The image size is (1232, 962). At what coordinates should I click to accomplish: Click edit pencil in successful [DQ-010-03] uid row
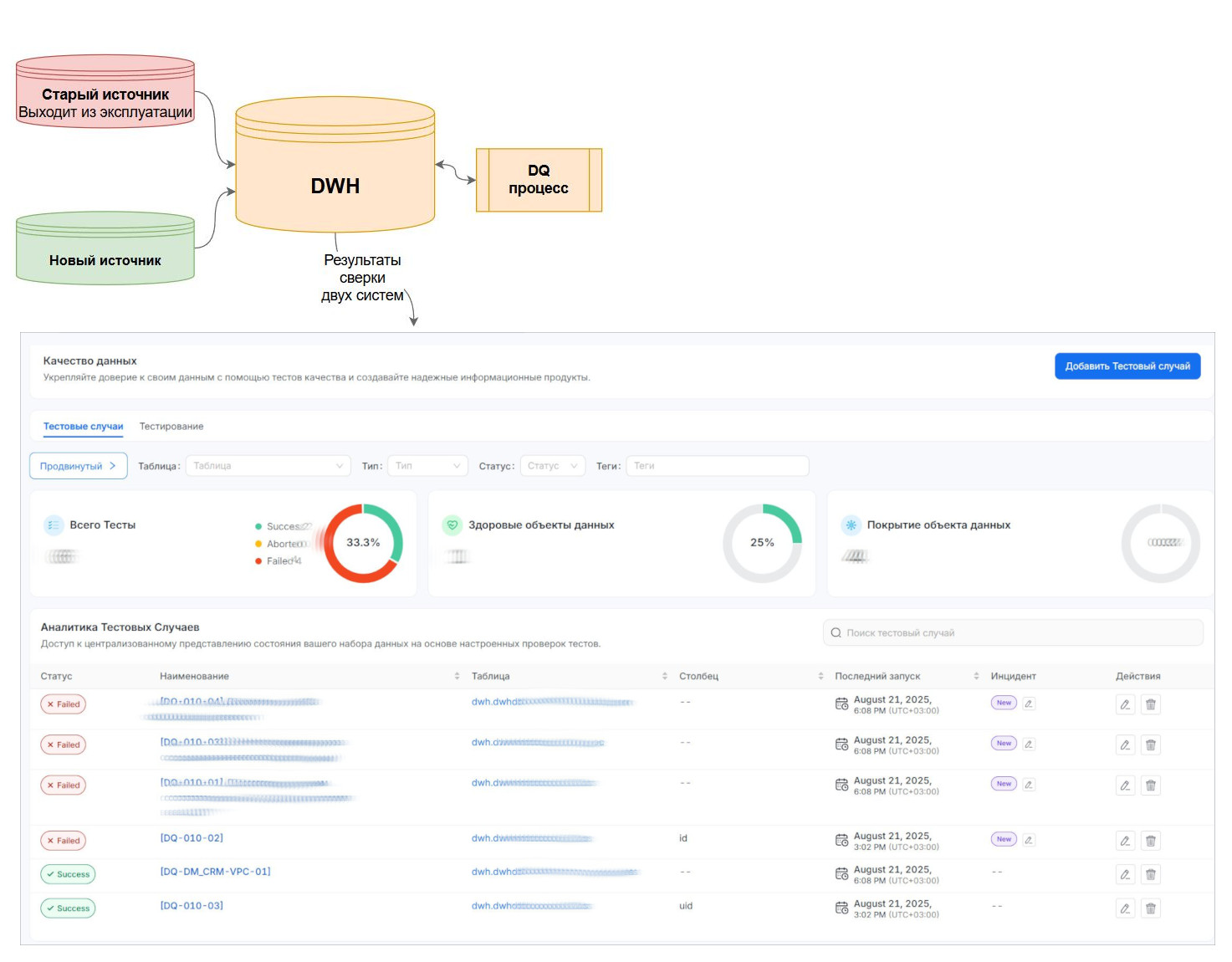[1125, 908]
